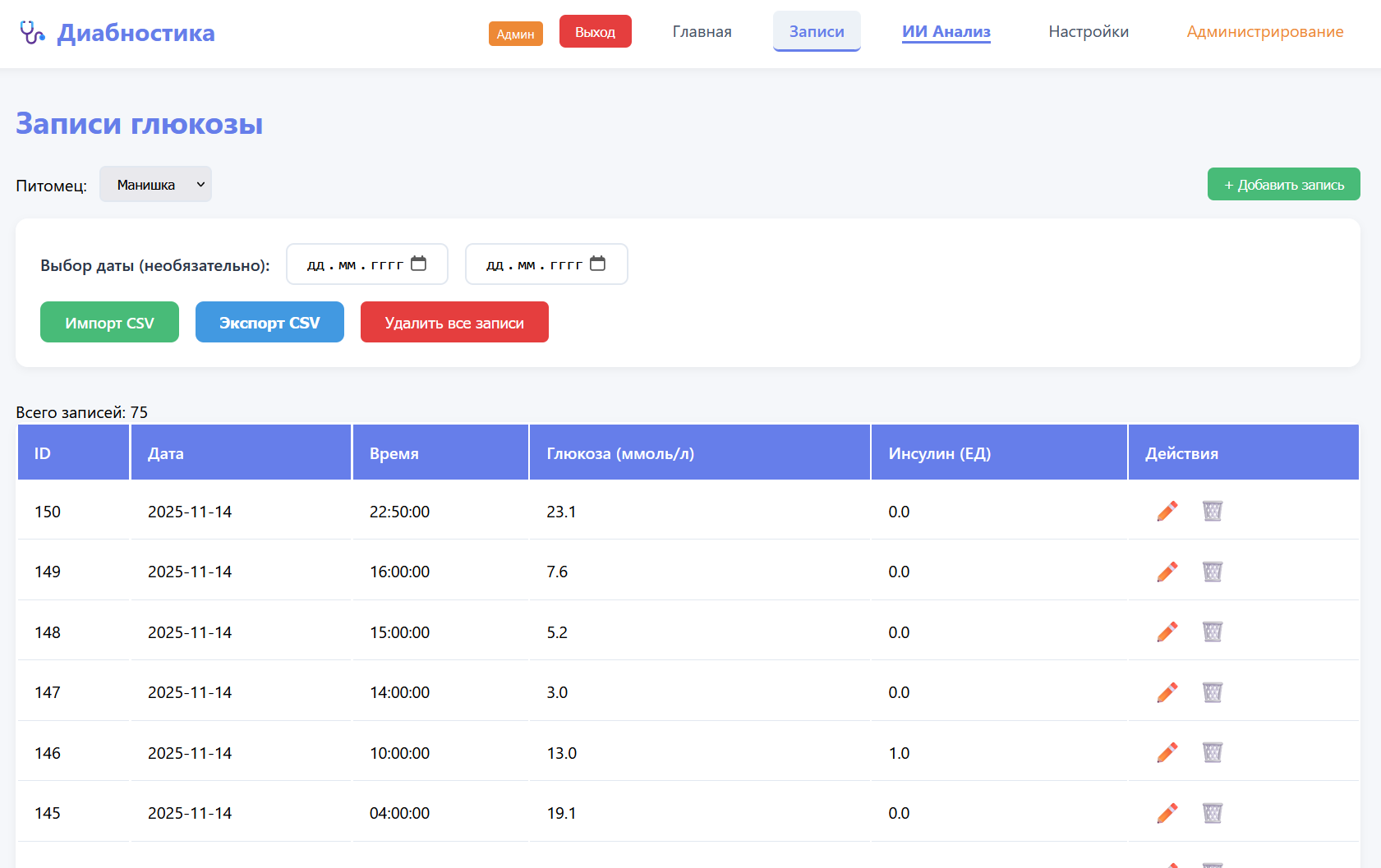Image resolution: width=1381 pixels, height=868 pixels.
Task: Edit record 149 with pencil icon
Action: 1167,572
